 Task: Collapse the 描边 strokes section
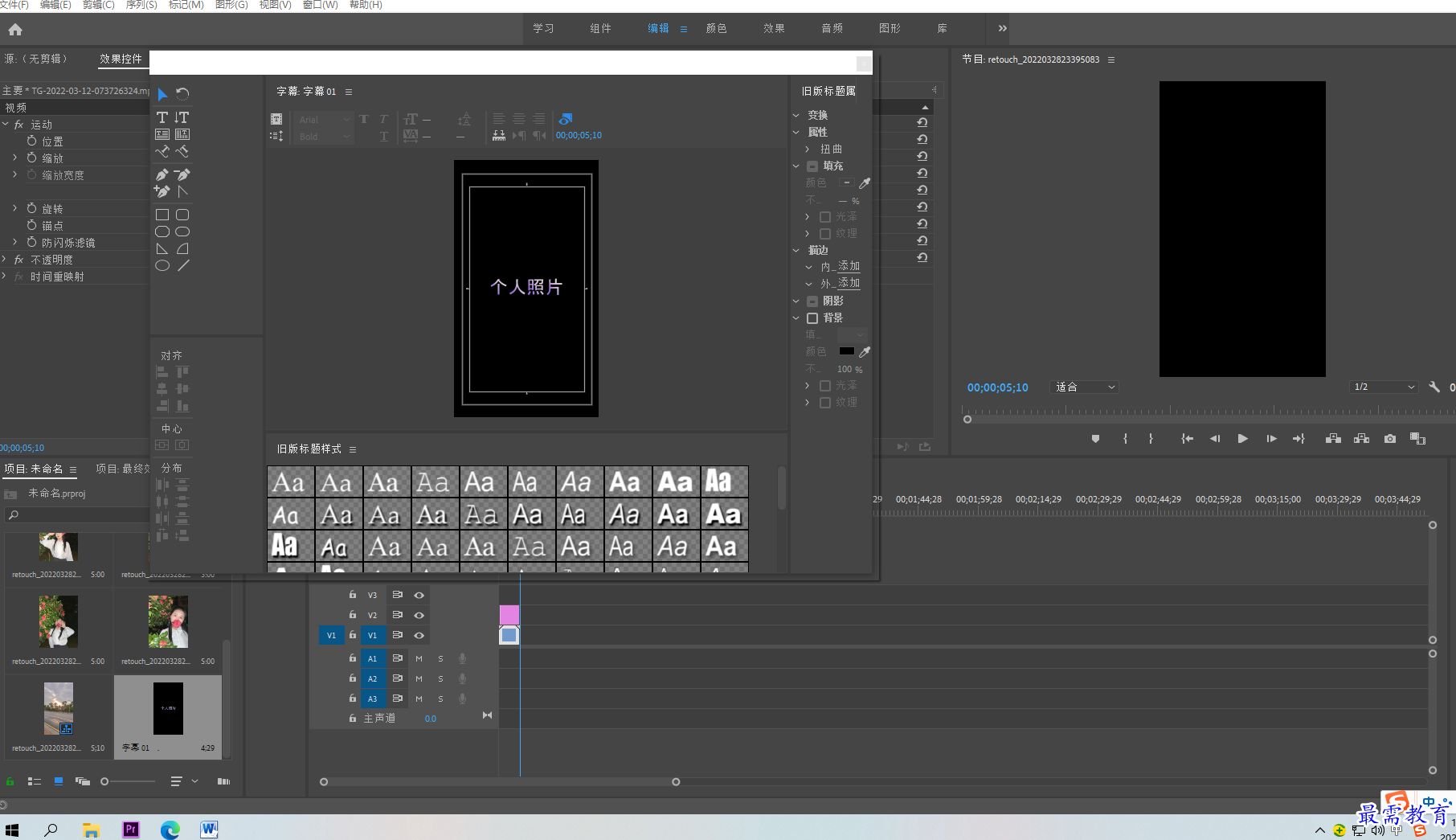(x=796, y=251)
